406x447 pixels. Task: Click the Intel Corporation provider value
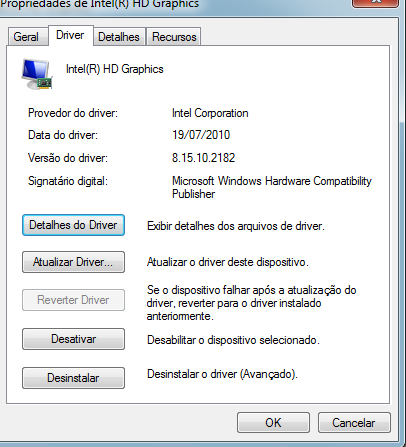(210, 113)
